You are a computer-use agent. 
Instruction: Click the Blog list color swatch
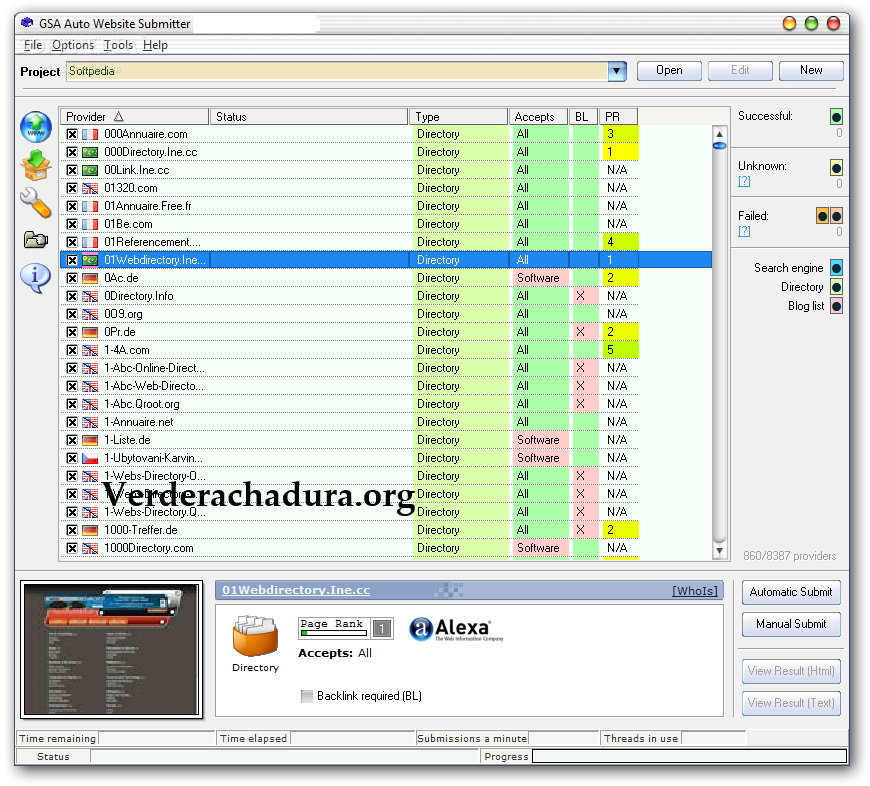[836, 306]
